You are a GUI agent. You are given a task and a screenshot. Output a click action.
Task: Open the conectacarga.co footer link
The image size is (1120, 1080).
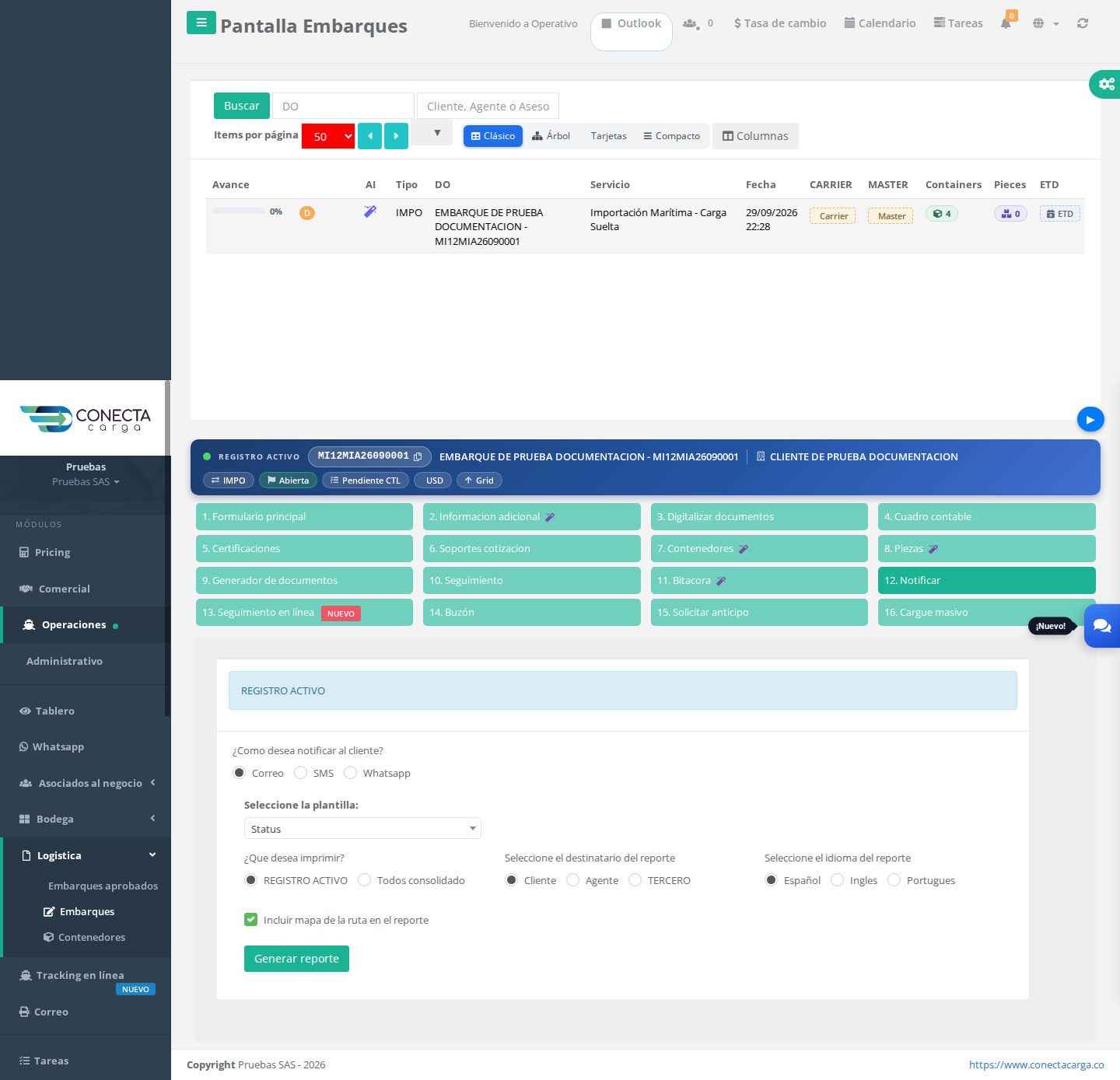point(1036,1064)
